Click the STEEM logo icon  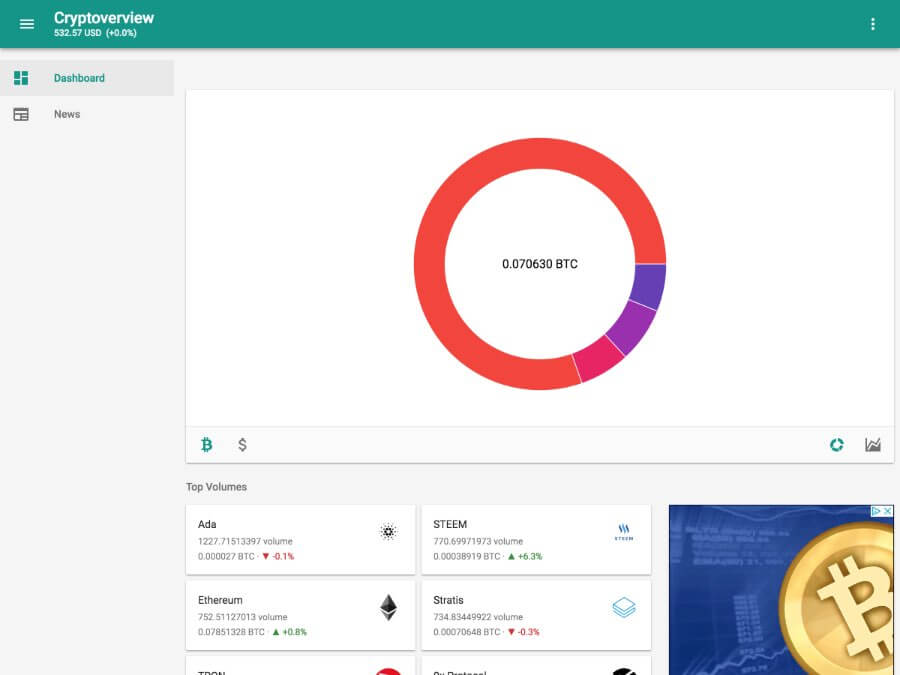624,532
